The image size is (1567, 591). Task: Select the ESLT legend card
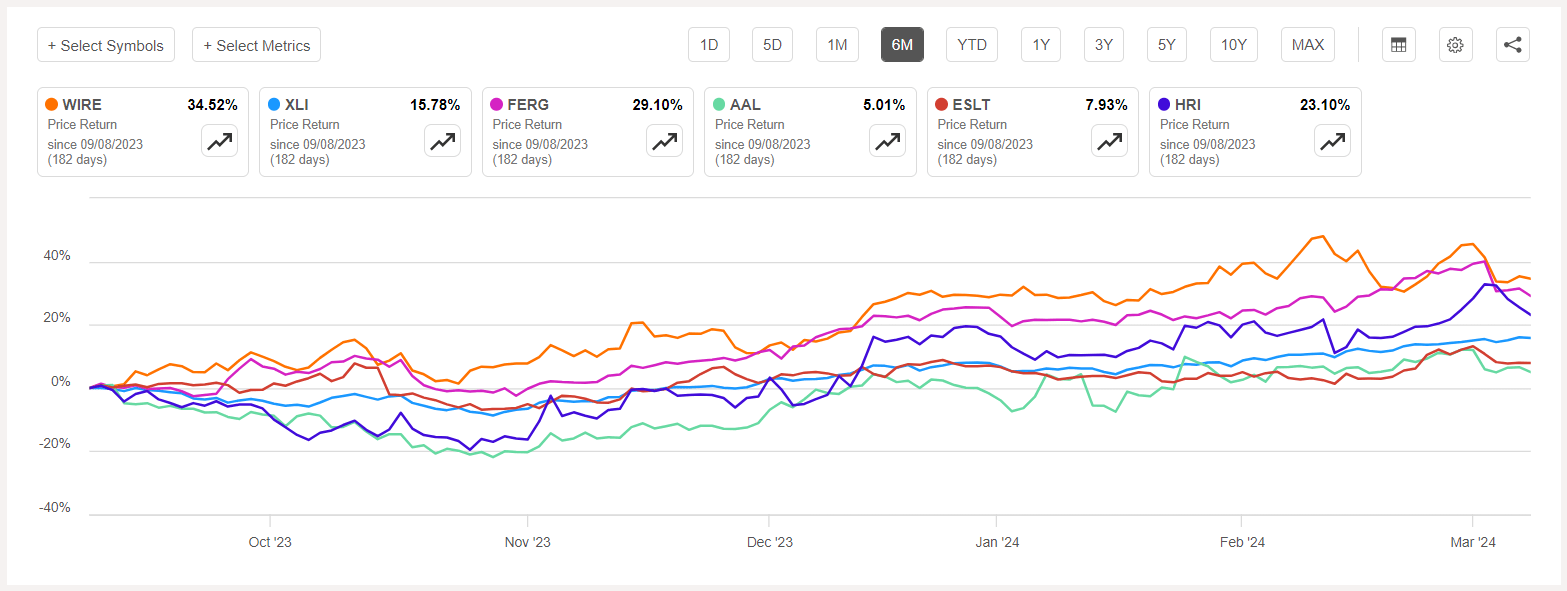point(1032,131)
